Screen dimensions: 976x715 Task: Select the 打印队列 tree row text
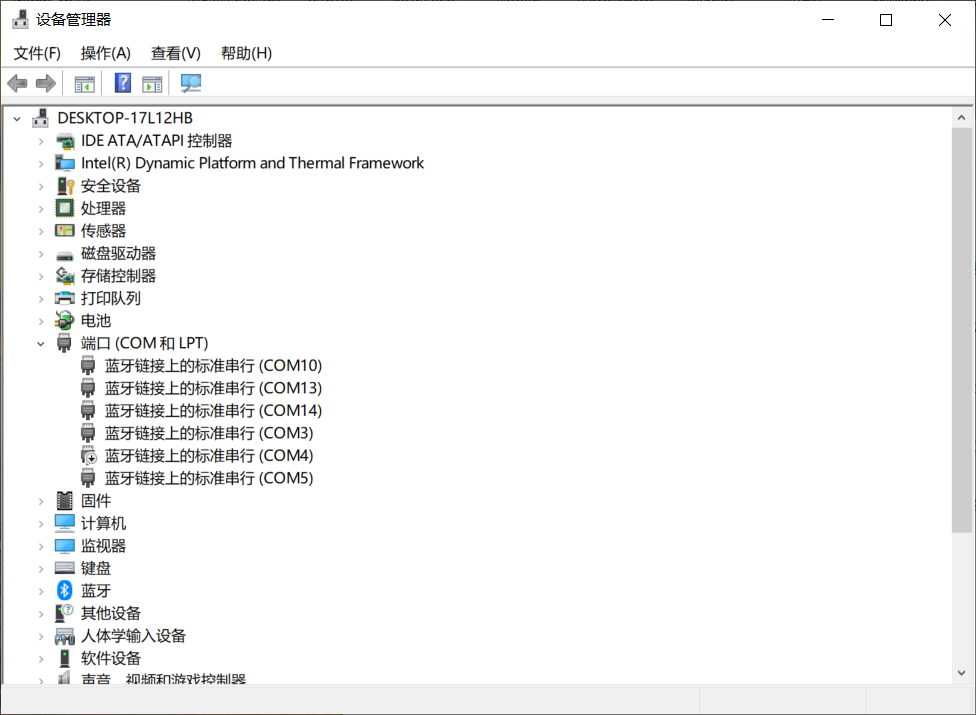pyautogui.click(x=111, y=298)
